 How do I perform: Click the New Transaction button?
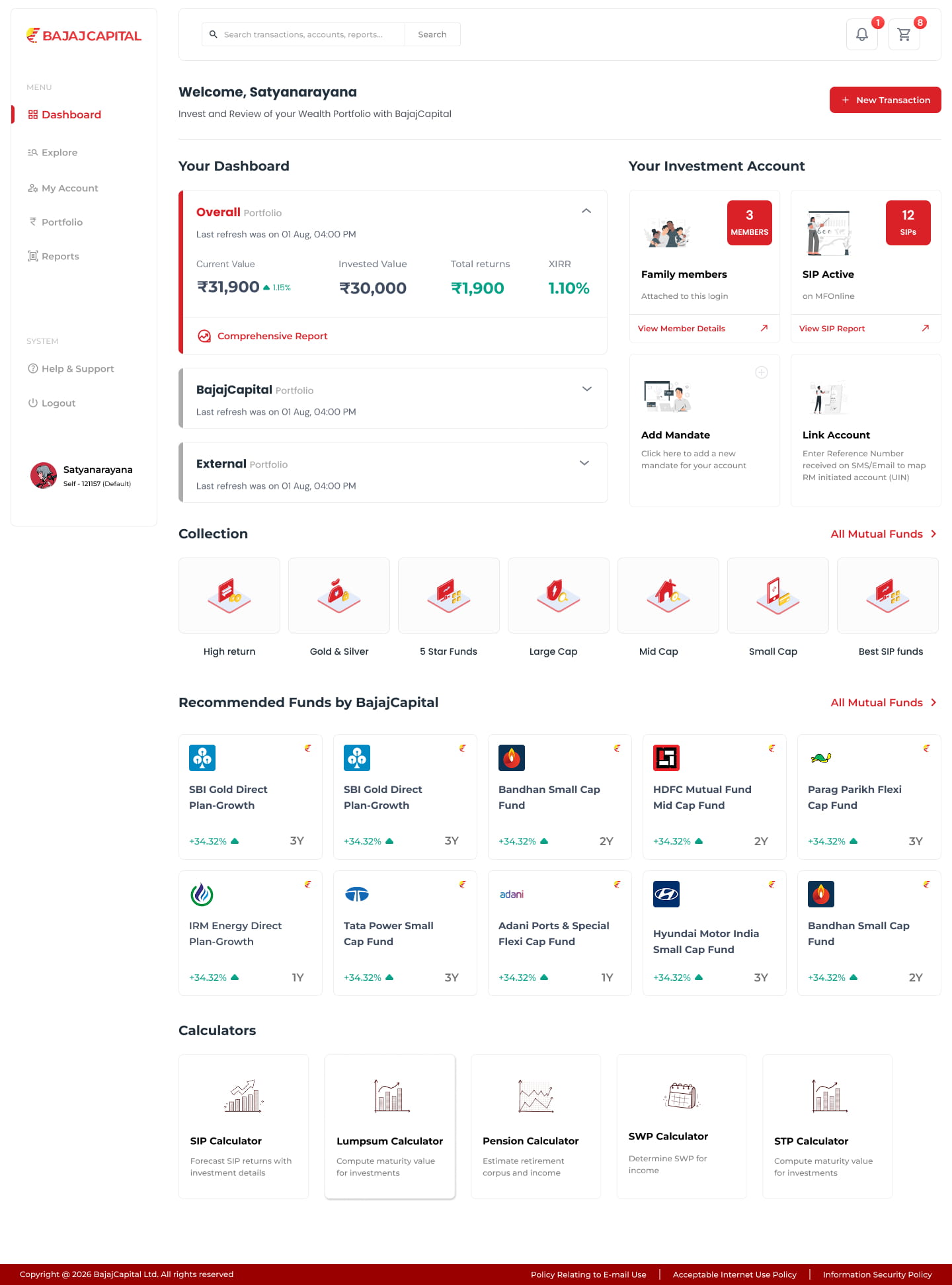tap(885, 100)
